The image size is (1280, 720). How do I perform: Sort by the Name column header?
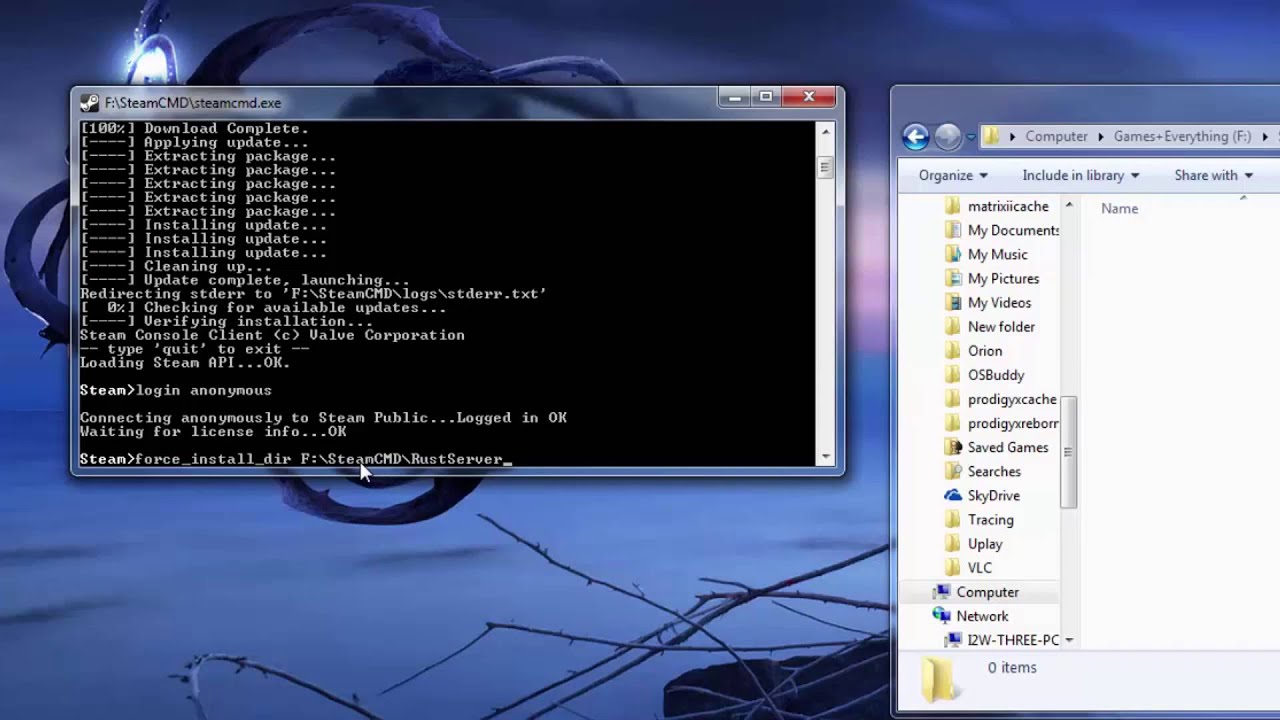[x=1119, y=208]
